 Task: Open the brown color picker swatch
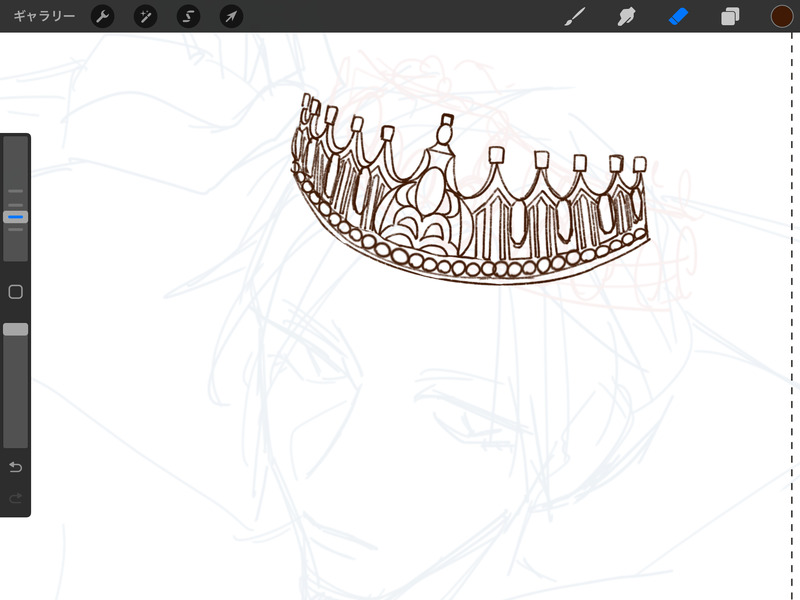[x=782, y=16]
